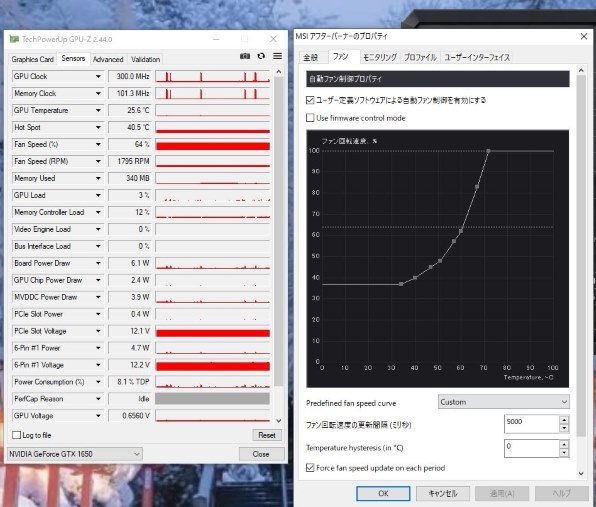Image resolution: width=596 pixels, height=507 pixels.
Task: Click the GPU-Z sensors scroll up arrow
Action: pyautogui.click(x=279, y=71)
